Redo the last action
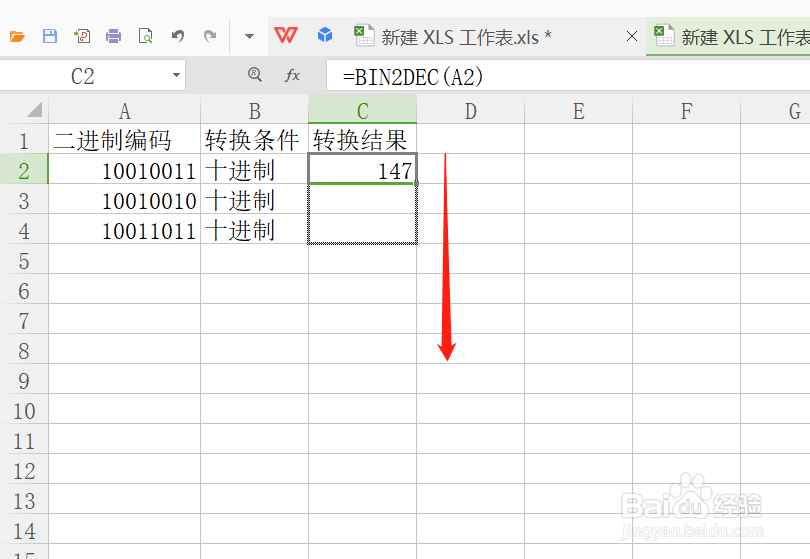The width and height of the screenshot is (810, 559). pyautogui.click(x=210, y=36)
